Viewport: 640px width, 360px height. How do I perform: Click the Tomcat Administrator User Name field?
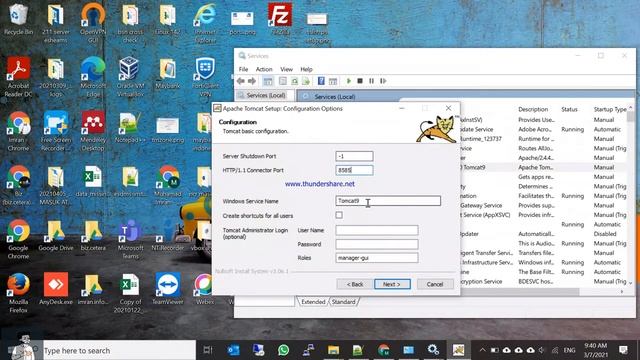pyautogui.click(x=377, y=230)
